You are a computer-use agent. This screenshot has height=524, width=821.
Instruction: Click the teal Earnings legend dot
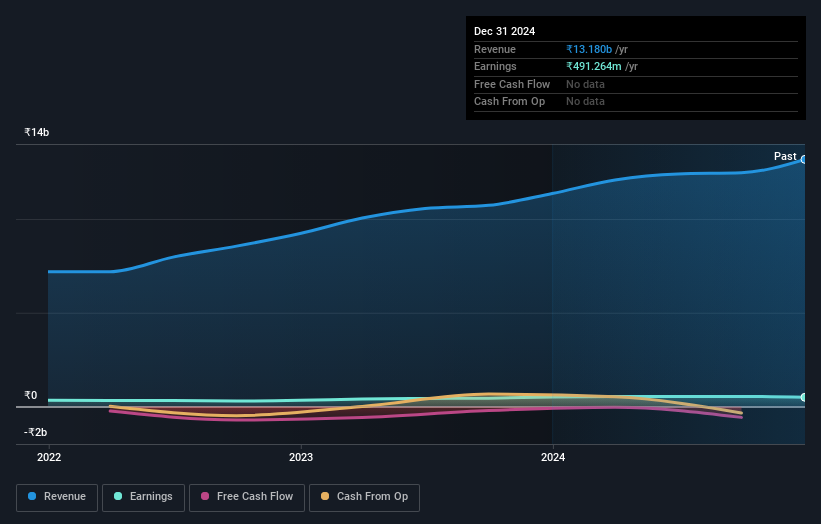[118, 496]
